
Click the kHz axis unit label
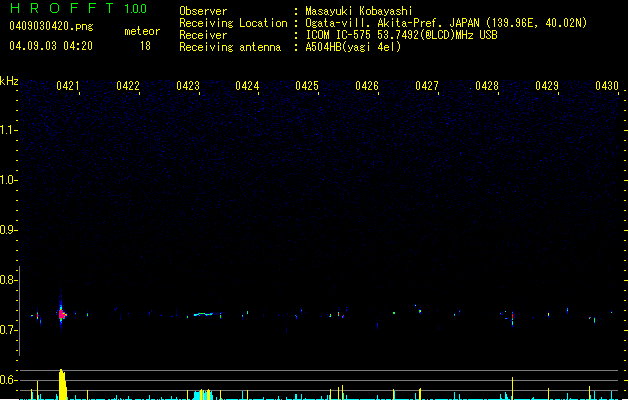point(9,81)
